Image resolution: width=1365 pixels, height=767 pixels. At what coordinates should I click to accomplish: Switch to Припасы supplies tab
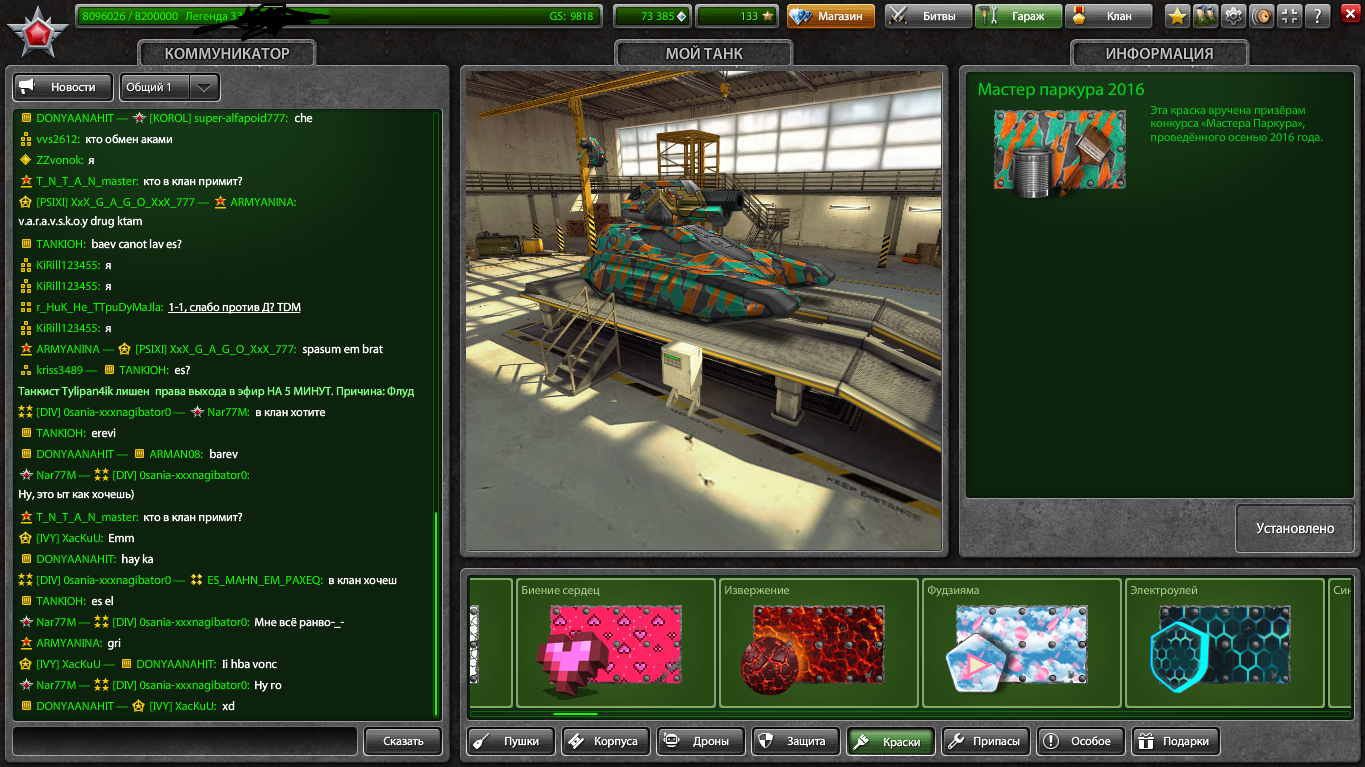(x=985, y=741)
